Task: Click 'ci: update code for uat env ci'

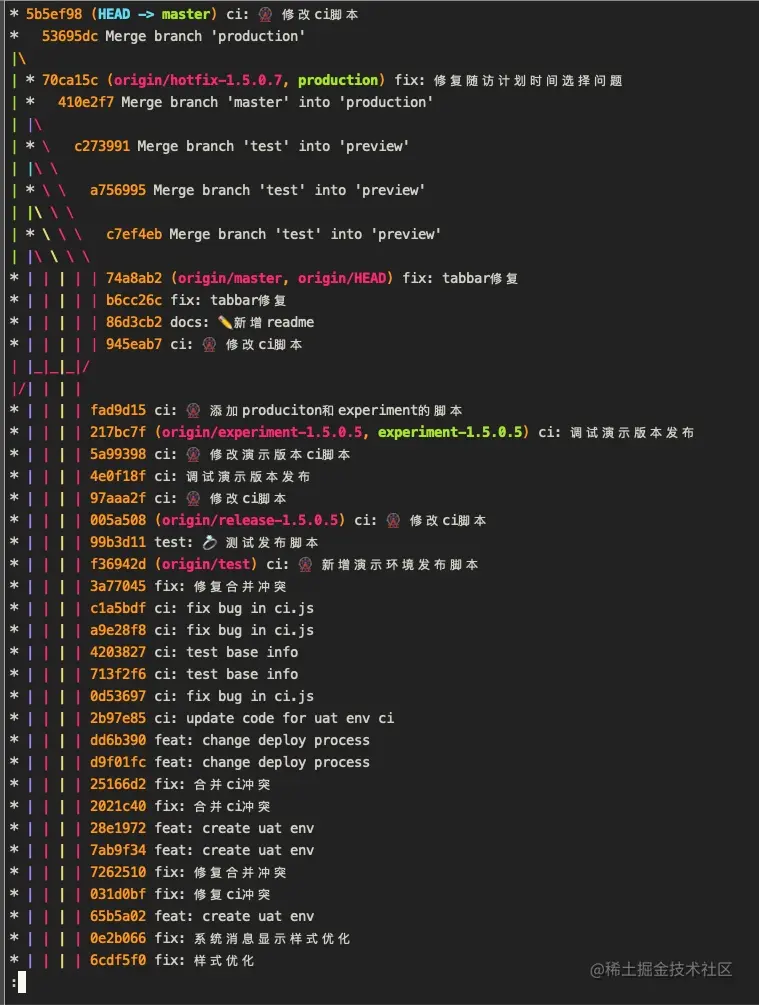Action: pyautogui.click(x=274, y=718)
